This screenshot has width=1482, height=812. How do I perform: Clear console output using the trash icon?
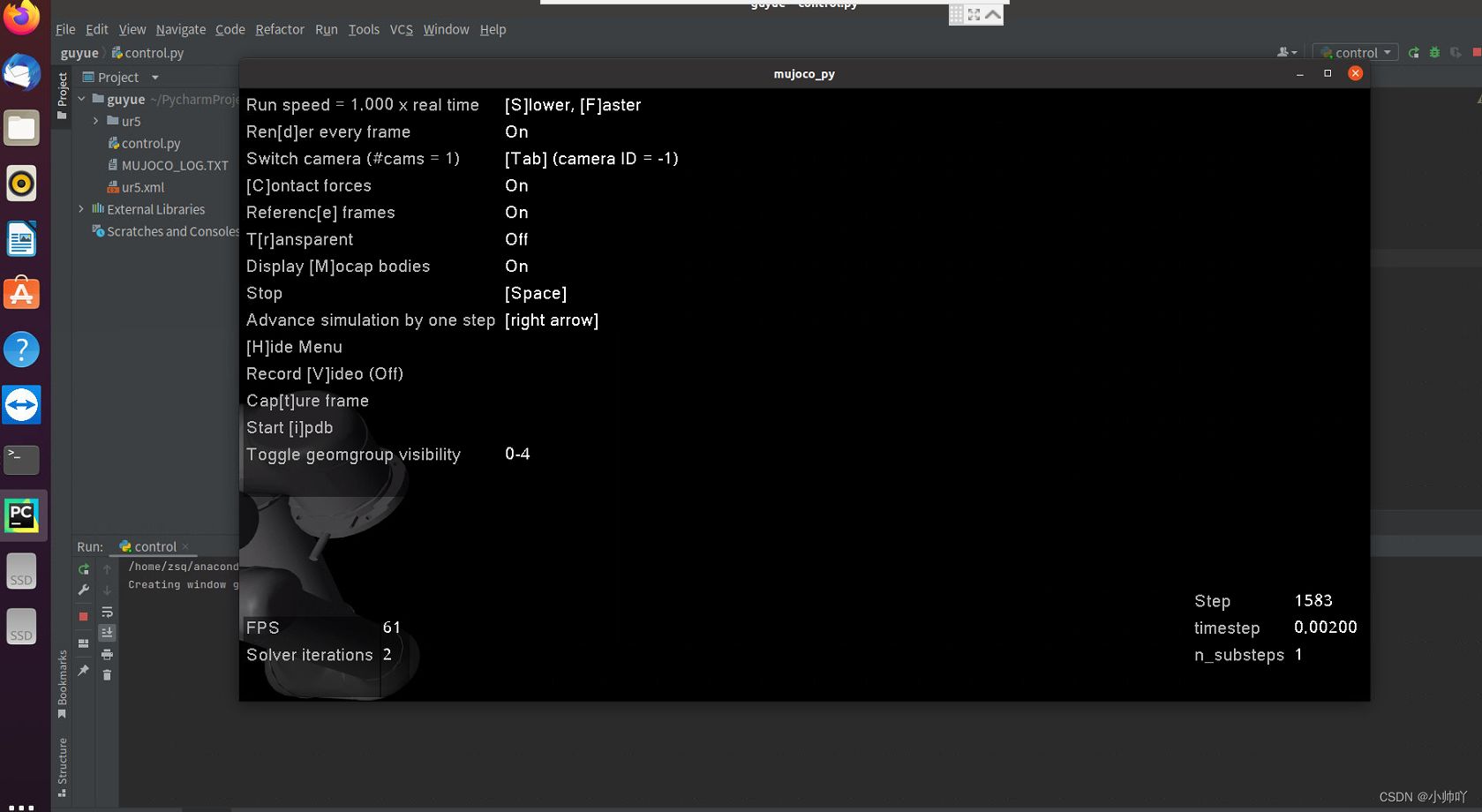tap(108, 674)
